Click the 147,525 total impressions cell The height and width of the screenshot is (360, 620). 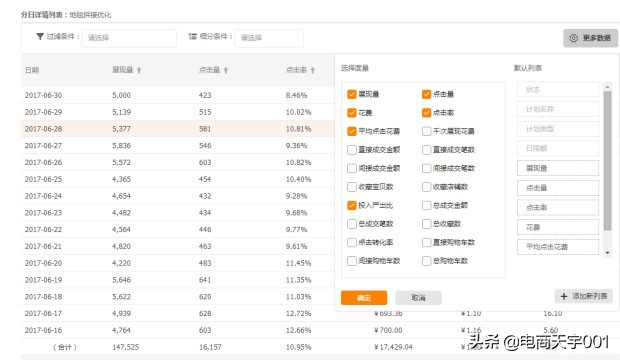[126, 347]
